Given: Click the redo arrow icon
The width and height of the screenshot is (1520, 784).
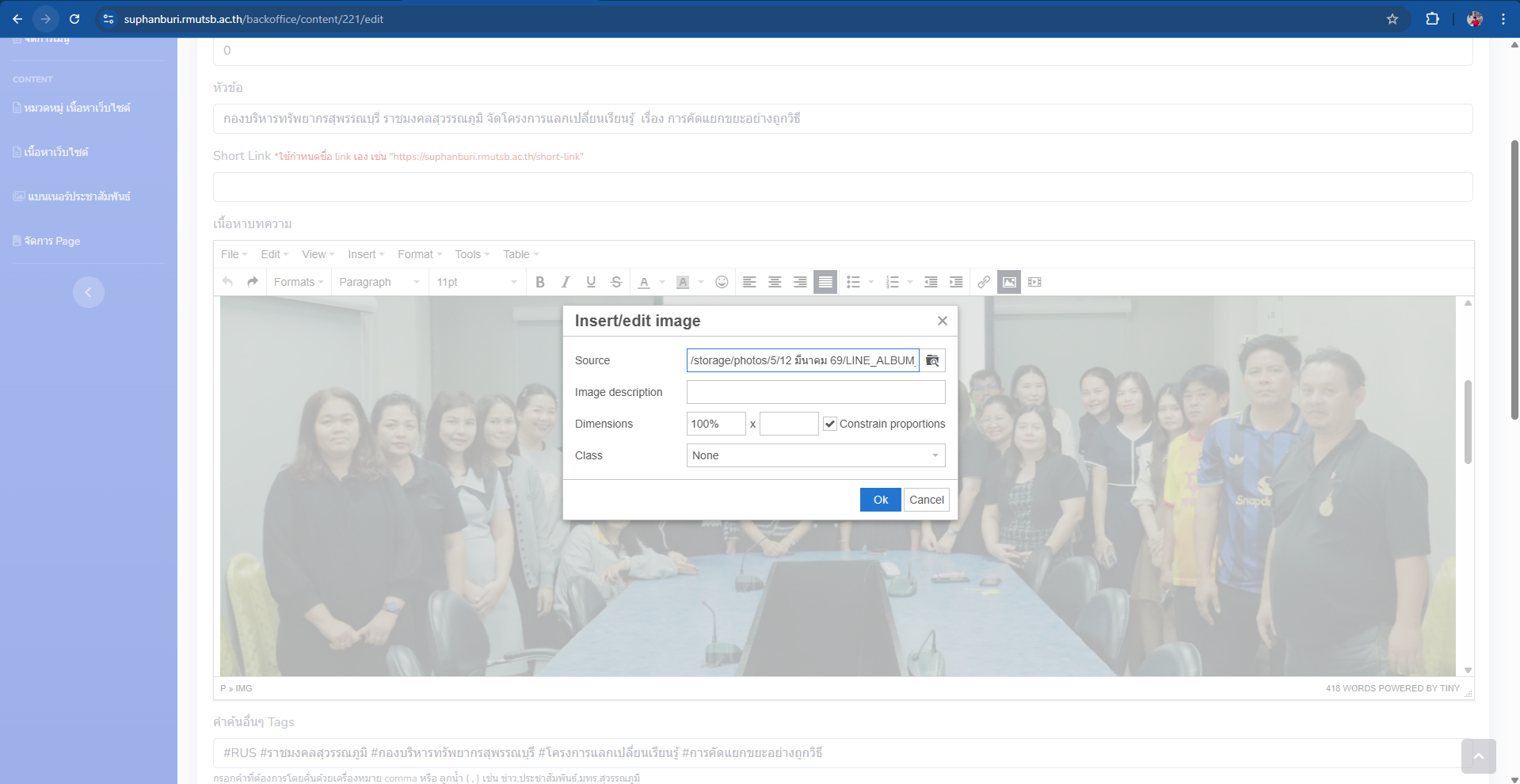Looking at the screenshot, I should coord(253,282).
